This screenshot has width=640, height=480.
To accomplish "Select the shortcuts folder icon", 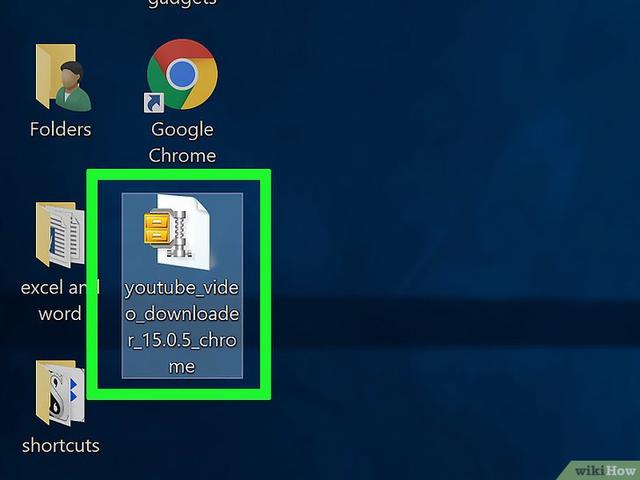I will [x=60, y=394].
